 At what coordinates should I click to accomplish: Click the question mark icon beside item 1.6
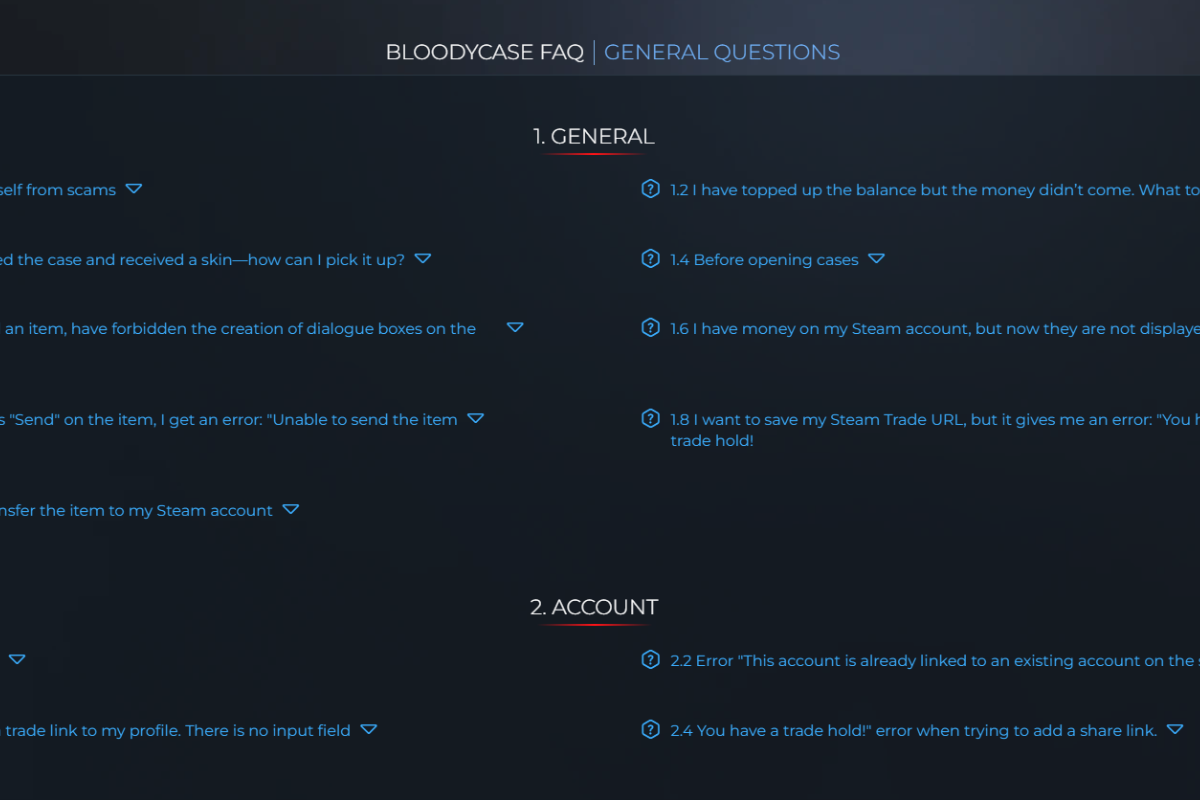click(x=650, y=327)
